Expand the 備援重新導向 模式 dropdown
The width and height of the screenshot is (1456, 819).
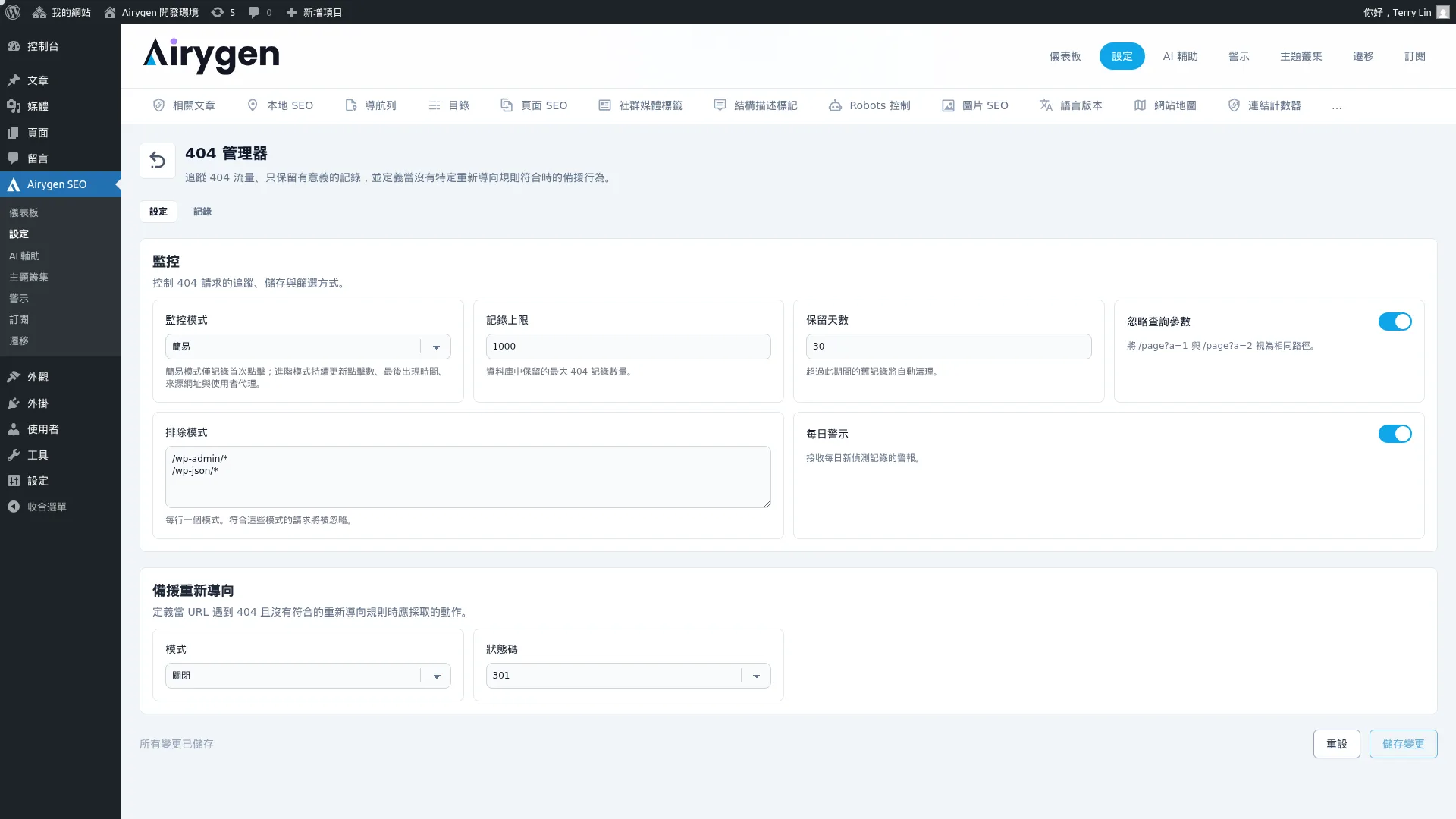308,676
